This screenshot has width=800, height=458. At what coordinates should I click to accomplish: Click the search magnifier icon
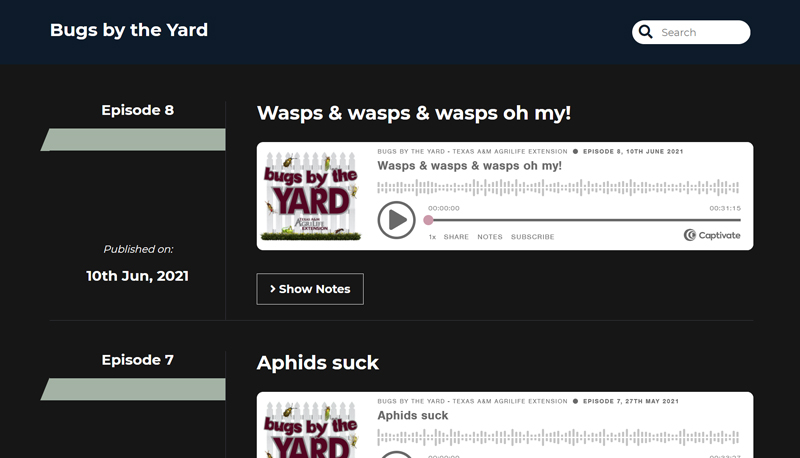[x=645, y=32]
